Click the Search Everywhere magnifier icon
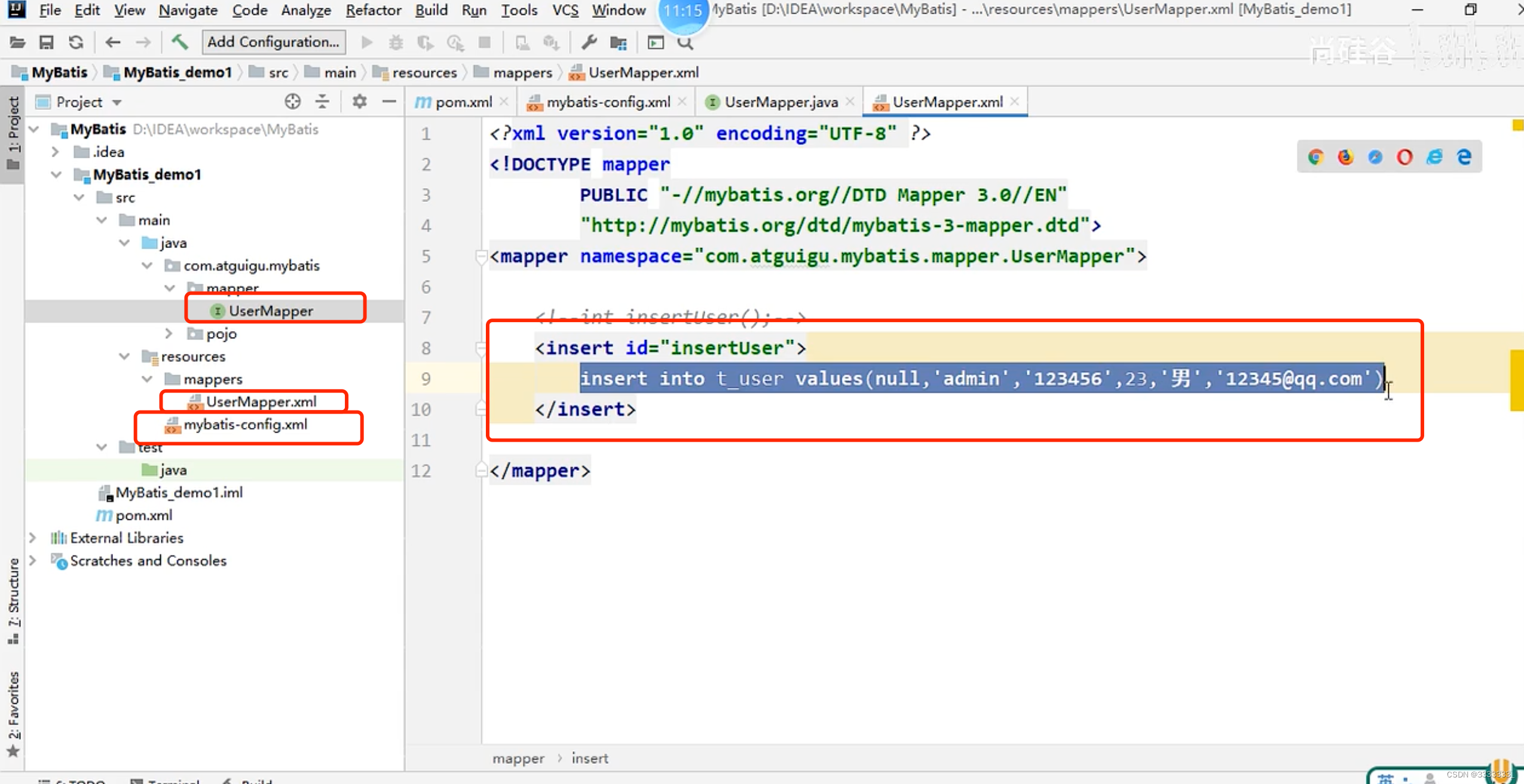Image resolution: width=1524 pixels, height=784 pixels. pos(686,42)
